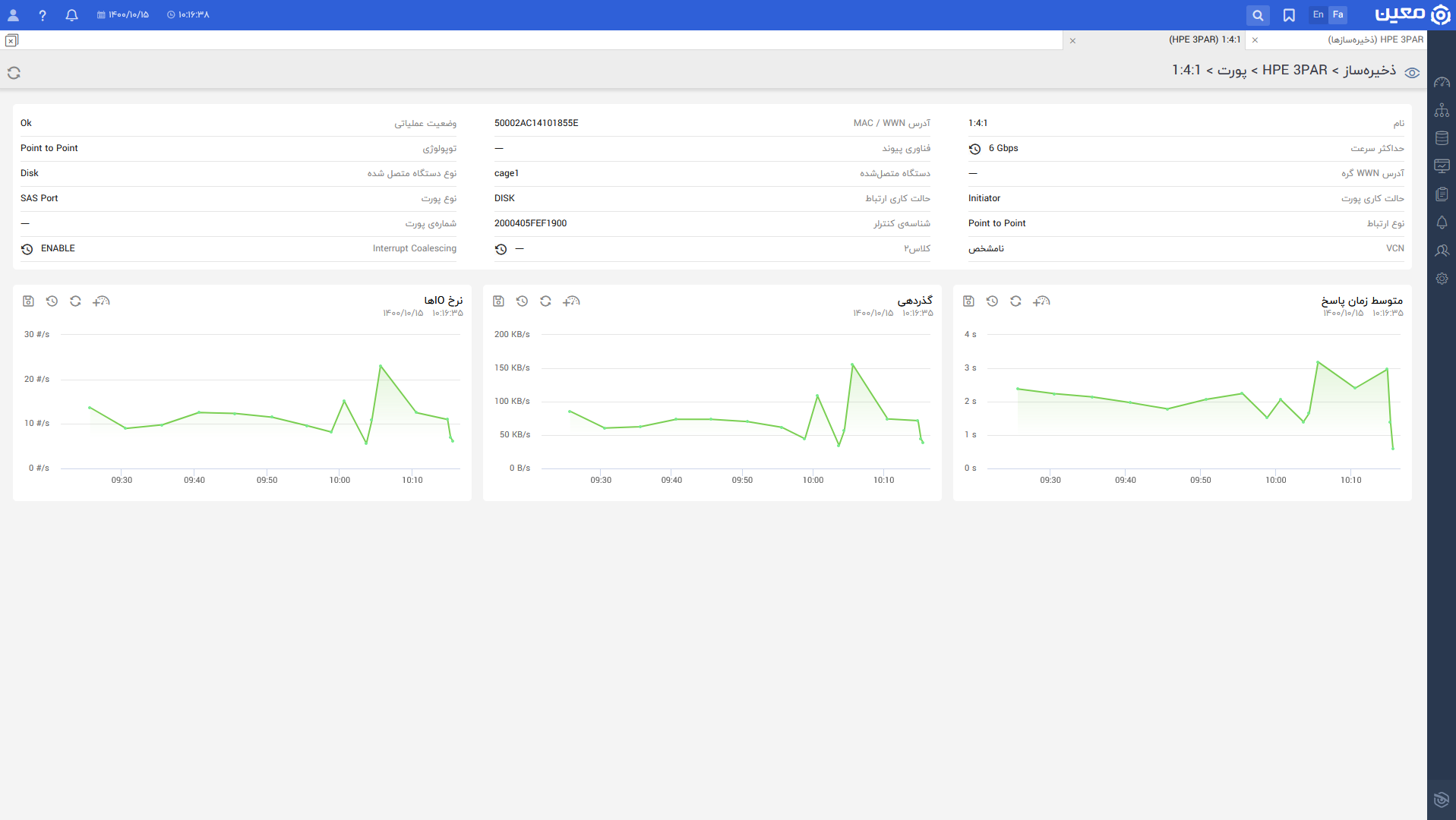
Task: Open the dashboard gauge sidebar icon
Action: point(1442,82)
